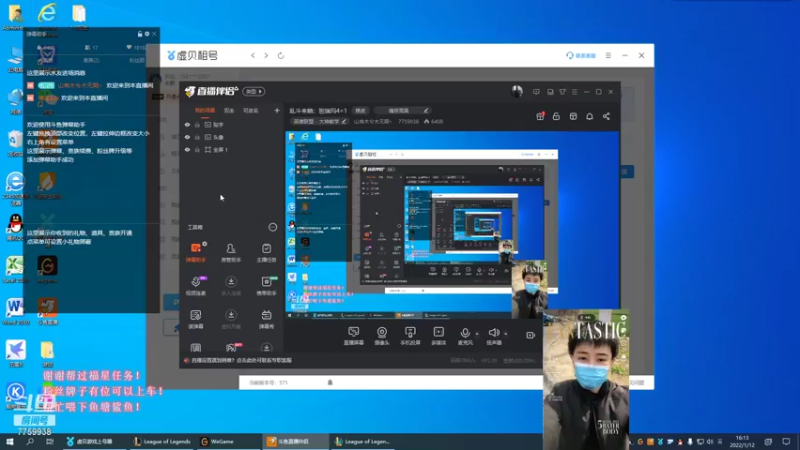Viewport: 800px width, 450px height.
Task: Open hamburger menu in 虚贝租号 window
Action: click(608, 55)
